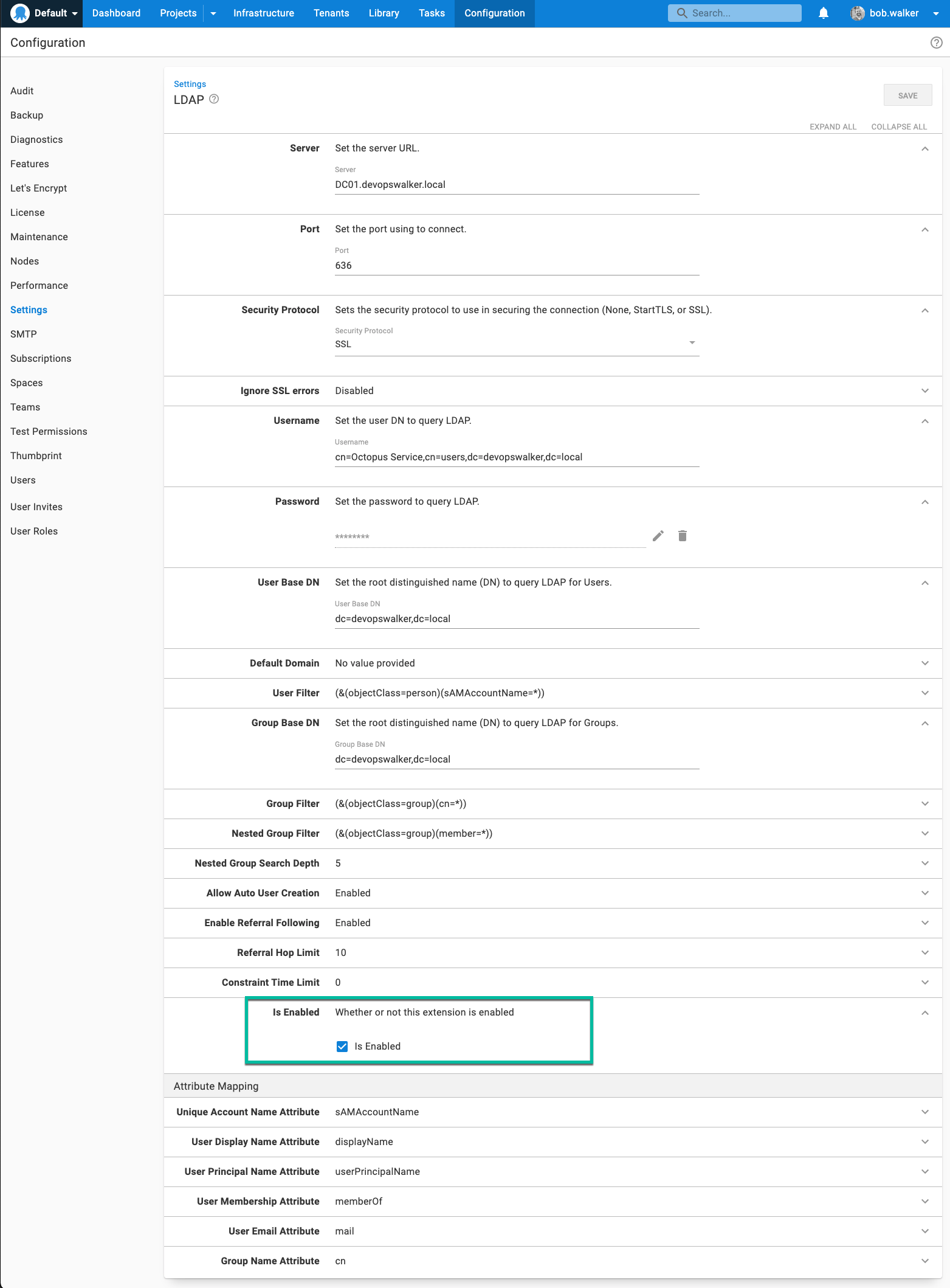Click the page help icon beside Configuration header
This screenshot has width=950, height=1288.
click(x=937, y=43)
